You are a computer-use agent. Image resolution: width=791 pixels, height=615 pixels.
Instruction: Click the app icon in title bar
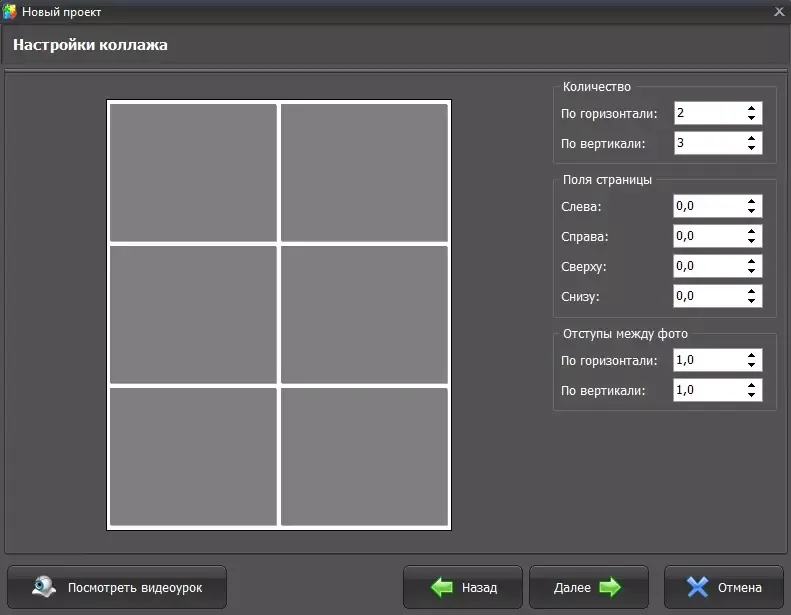pyautogui.click(x=10, y=12)
